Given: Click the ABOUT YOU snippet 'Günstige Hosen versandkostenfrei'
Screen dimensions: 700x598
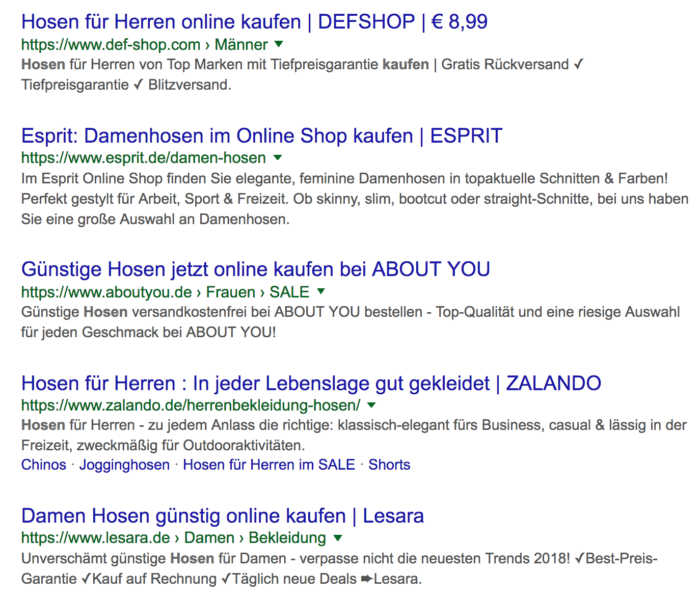Looking at the screenshot, I should pos(350,322).
